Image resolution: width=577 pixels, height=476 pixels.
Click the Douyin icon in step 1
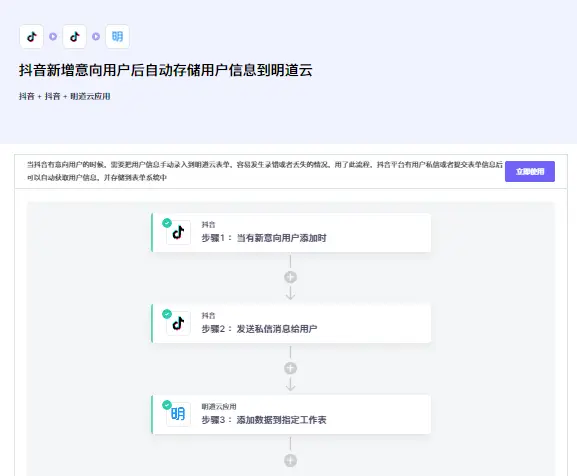click(178, 232)
